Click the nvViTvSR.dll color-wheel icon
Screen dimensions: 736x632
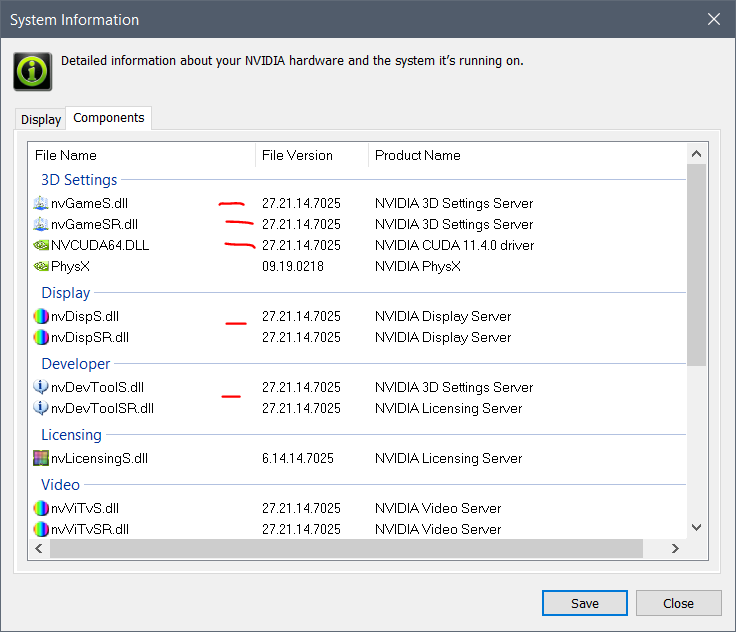click(x=41, y=529)
